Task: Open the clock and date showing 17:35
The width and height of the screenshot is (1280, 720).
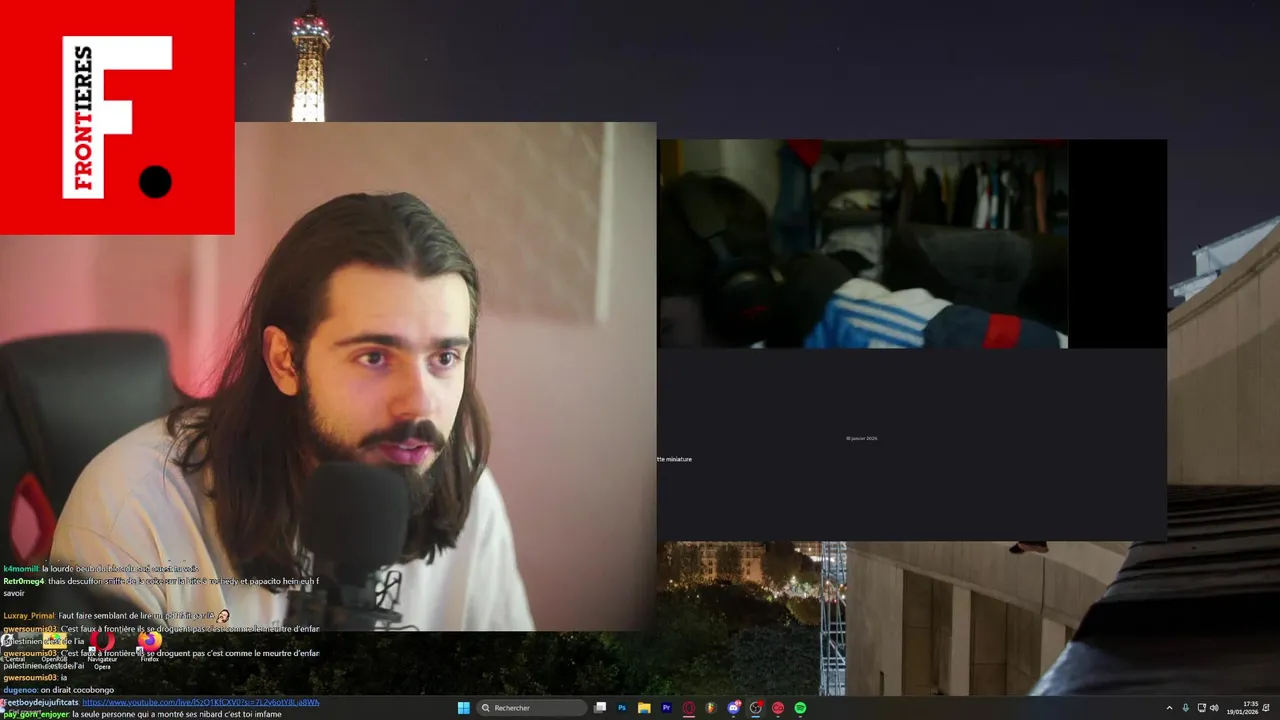Action: 1242,708
